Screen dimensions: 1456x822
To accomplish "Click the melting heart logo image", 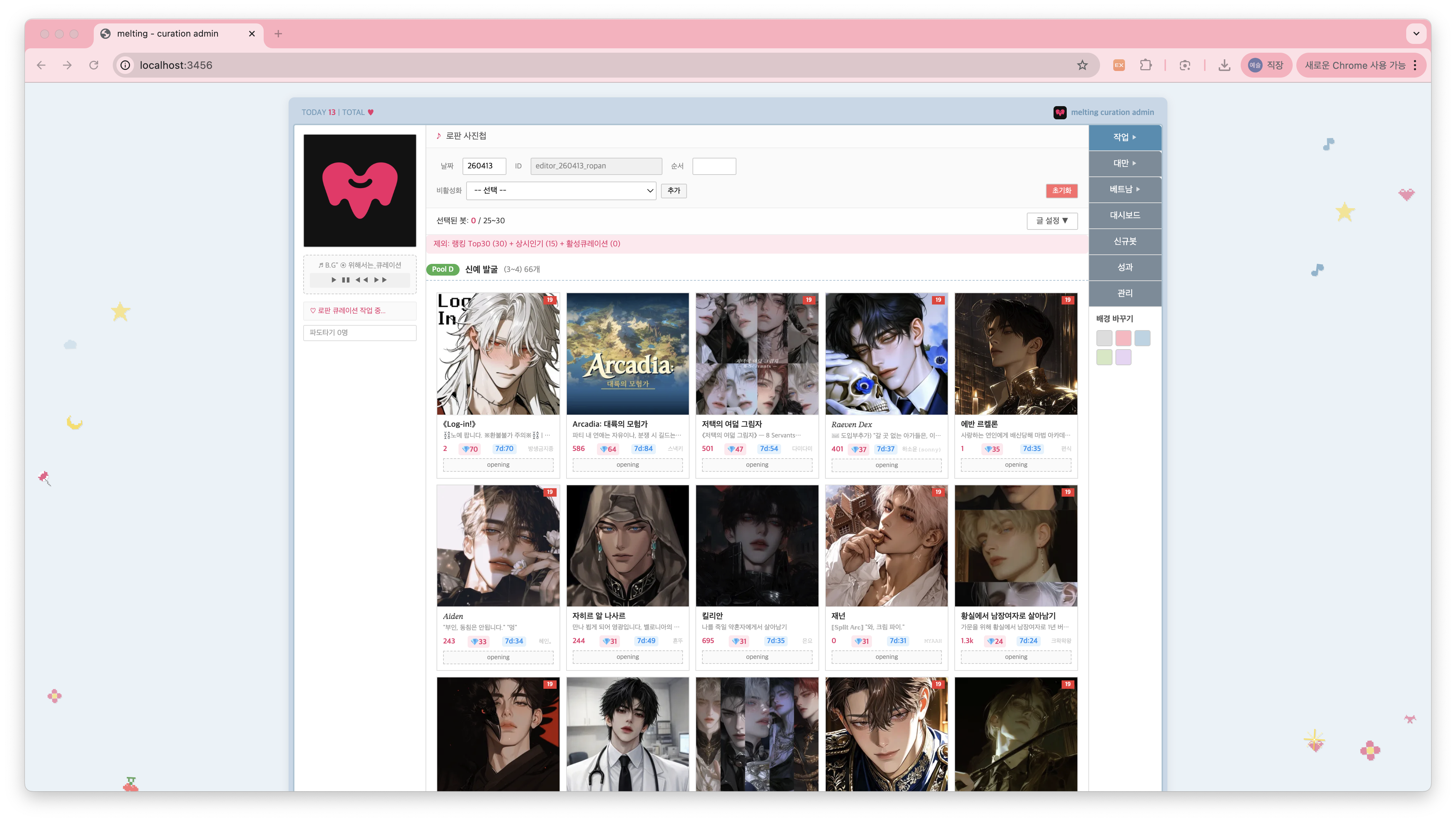I will 360,190.
